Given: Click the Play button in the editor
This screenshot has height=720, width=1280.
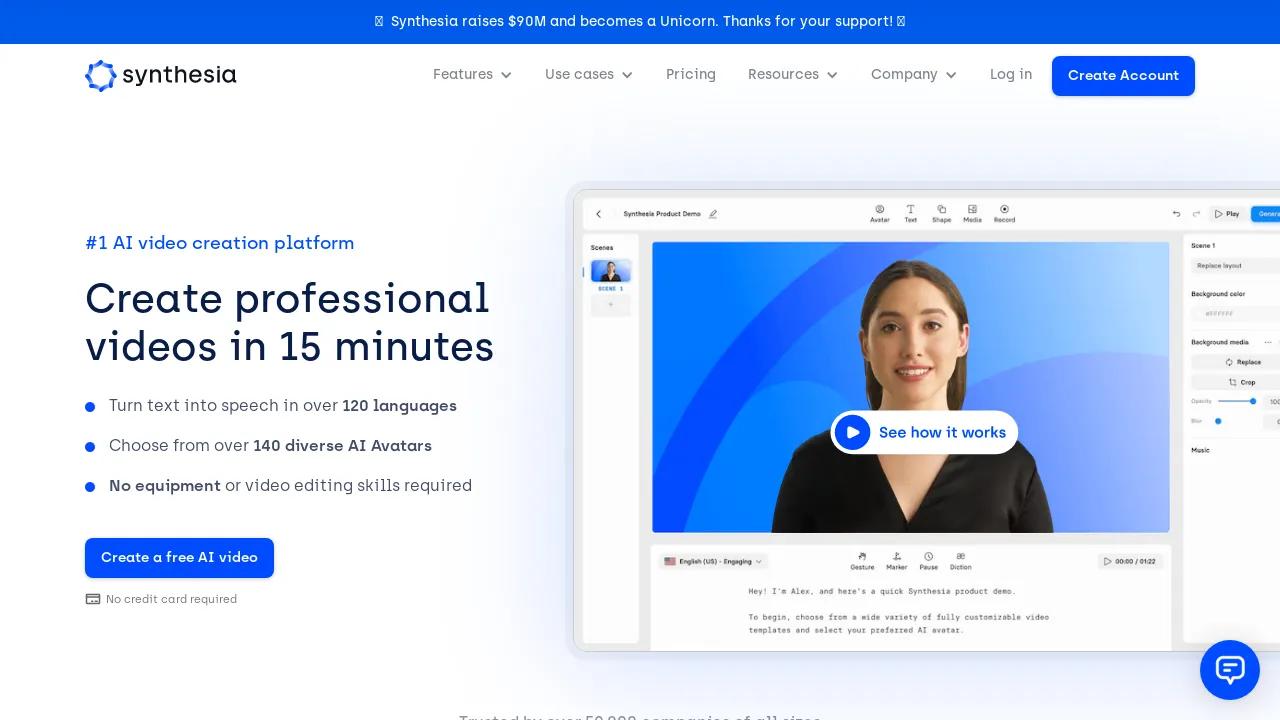Looking at the screenshot, I should click(1227, 214).
